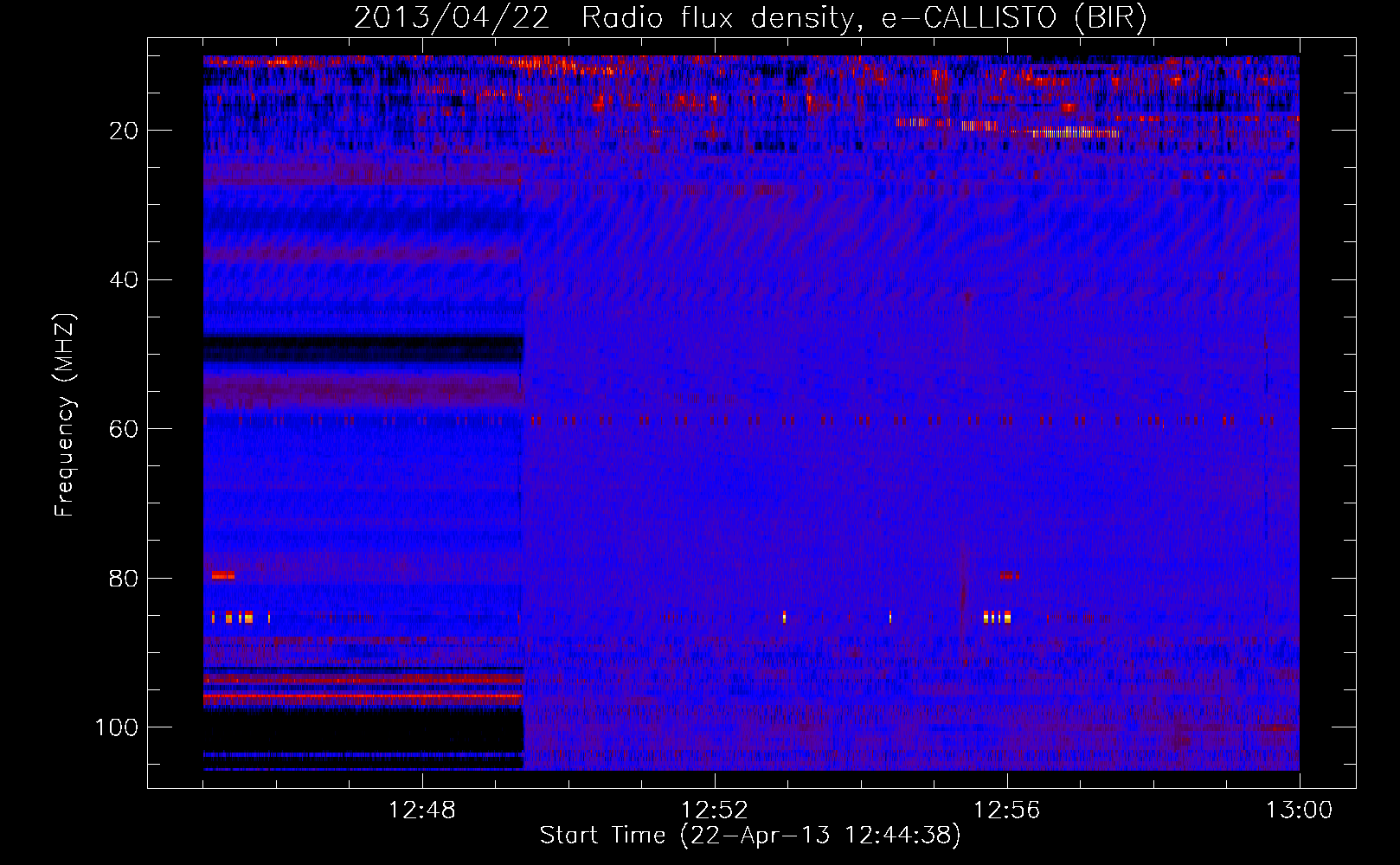Click the 13:00 time tick label

coord(1300,811)
